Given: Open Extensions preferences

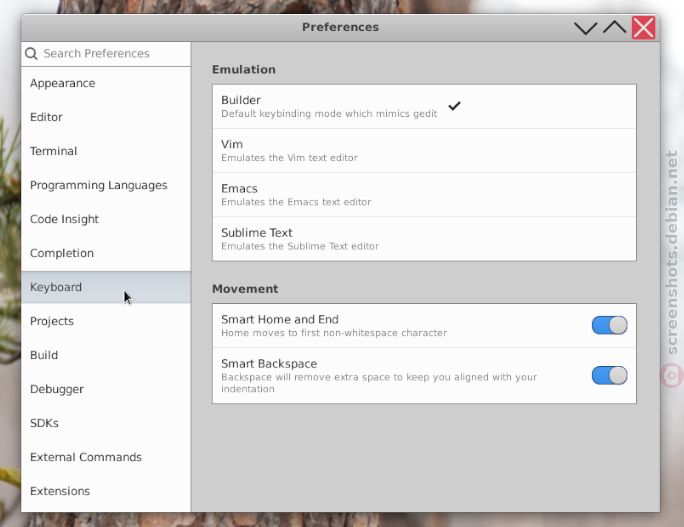Looking at the screenshot, I should tap(106, 492).
